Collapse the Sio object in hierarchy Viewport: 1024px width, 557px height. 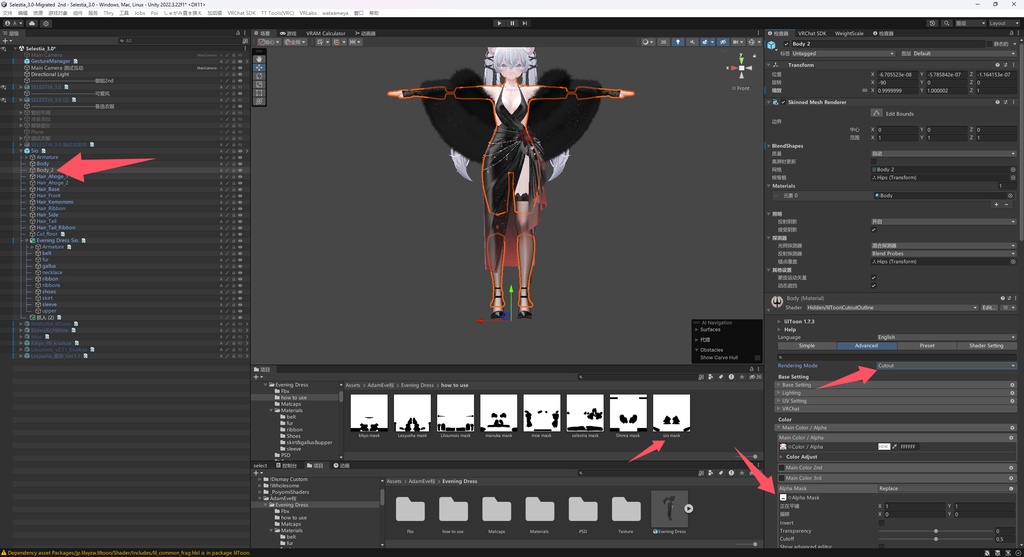[x=21, y=151]
